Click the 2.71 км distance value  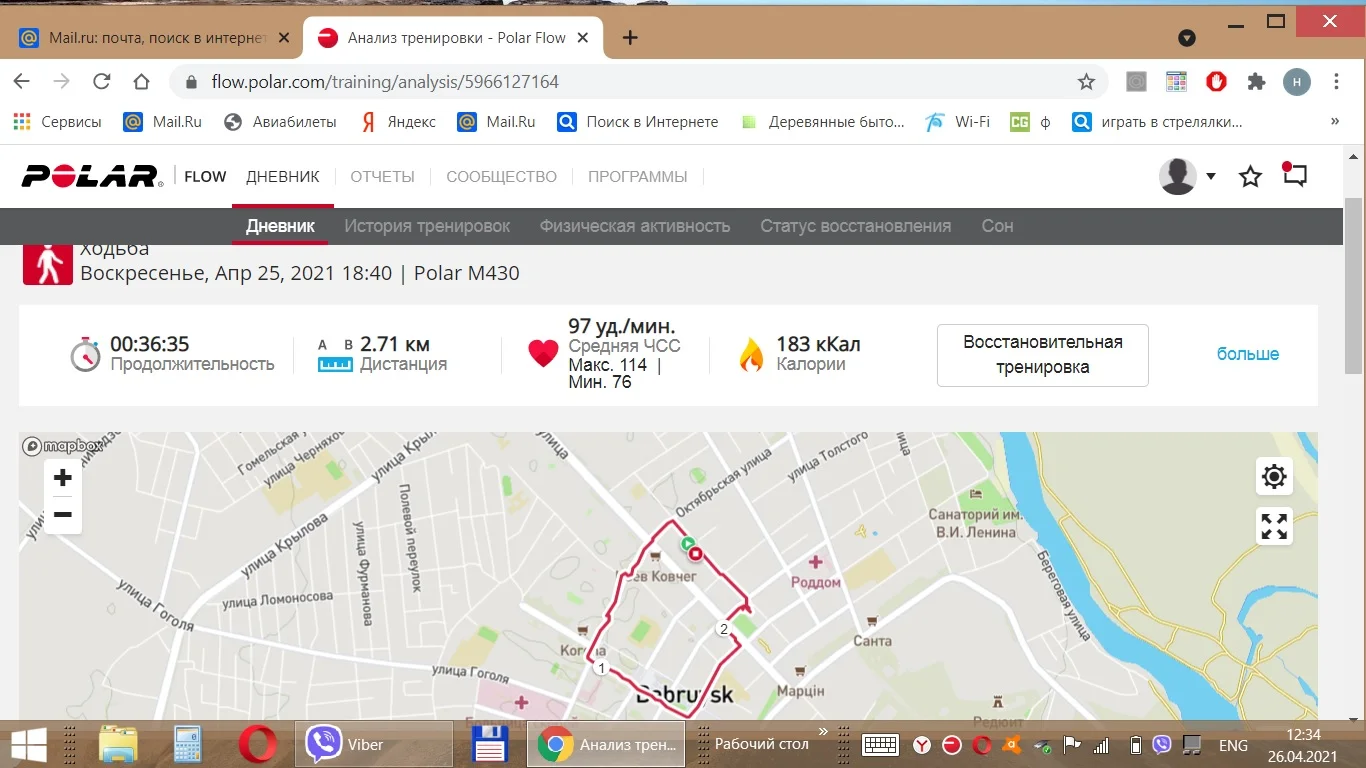coord(395,344)
